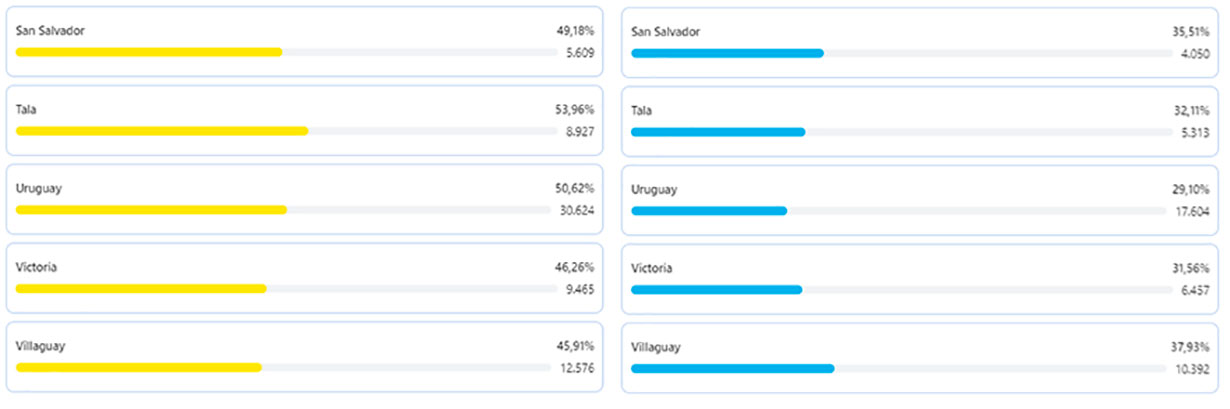This screenshot has height=409, width=1230.
Task: Click the 35,51% San Salvador percentage
Action: pos(1190,31)
